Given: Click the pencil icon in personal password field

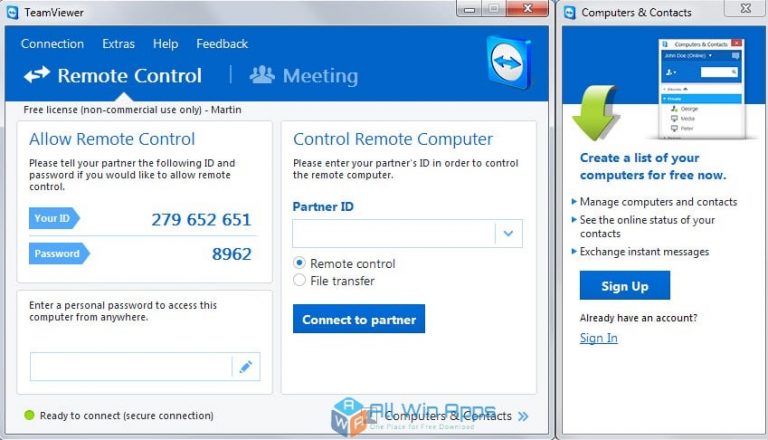Looking at the screenshot, I should tap(246, 367).
